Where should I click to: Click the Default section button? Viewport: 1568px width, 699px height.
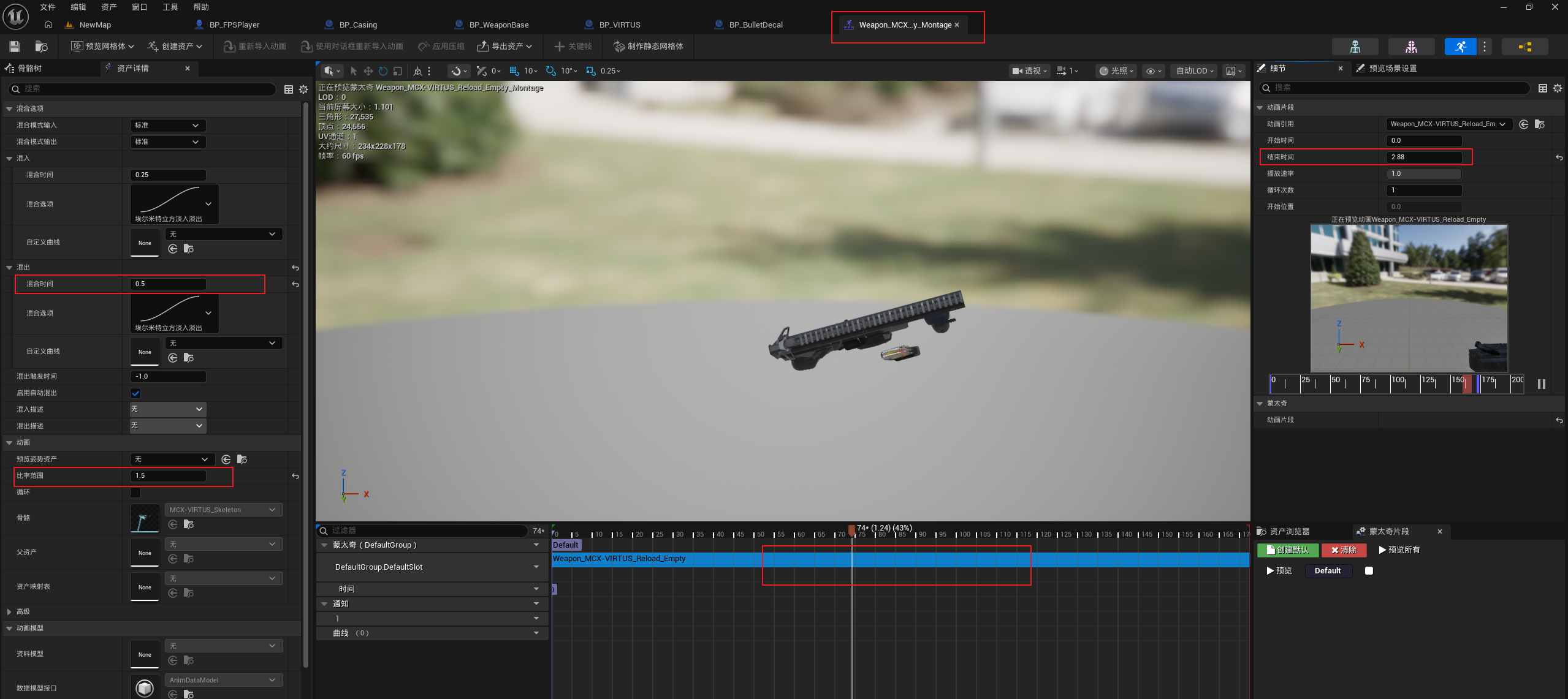1328,571
